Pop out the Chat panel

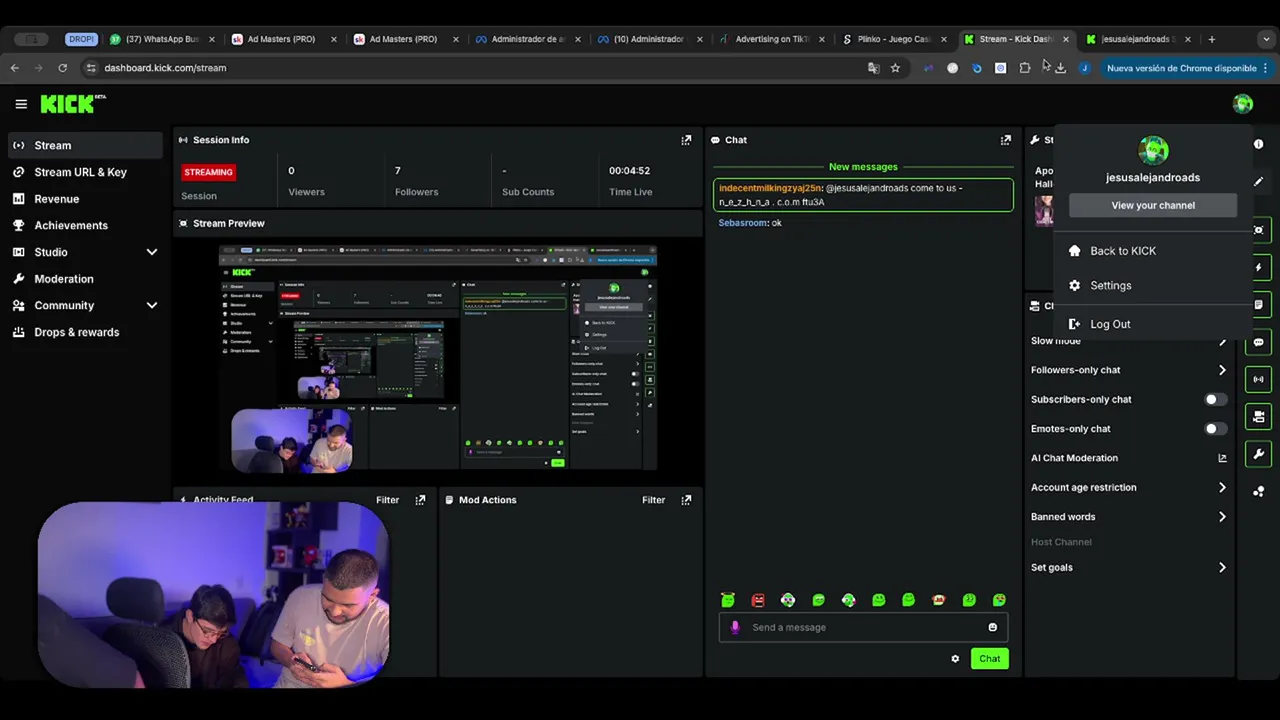pos(1006,140)
